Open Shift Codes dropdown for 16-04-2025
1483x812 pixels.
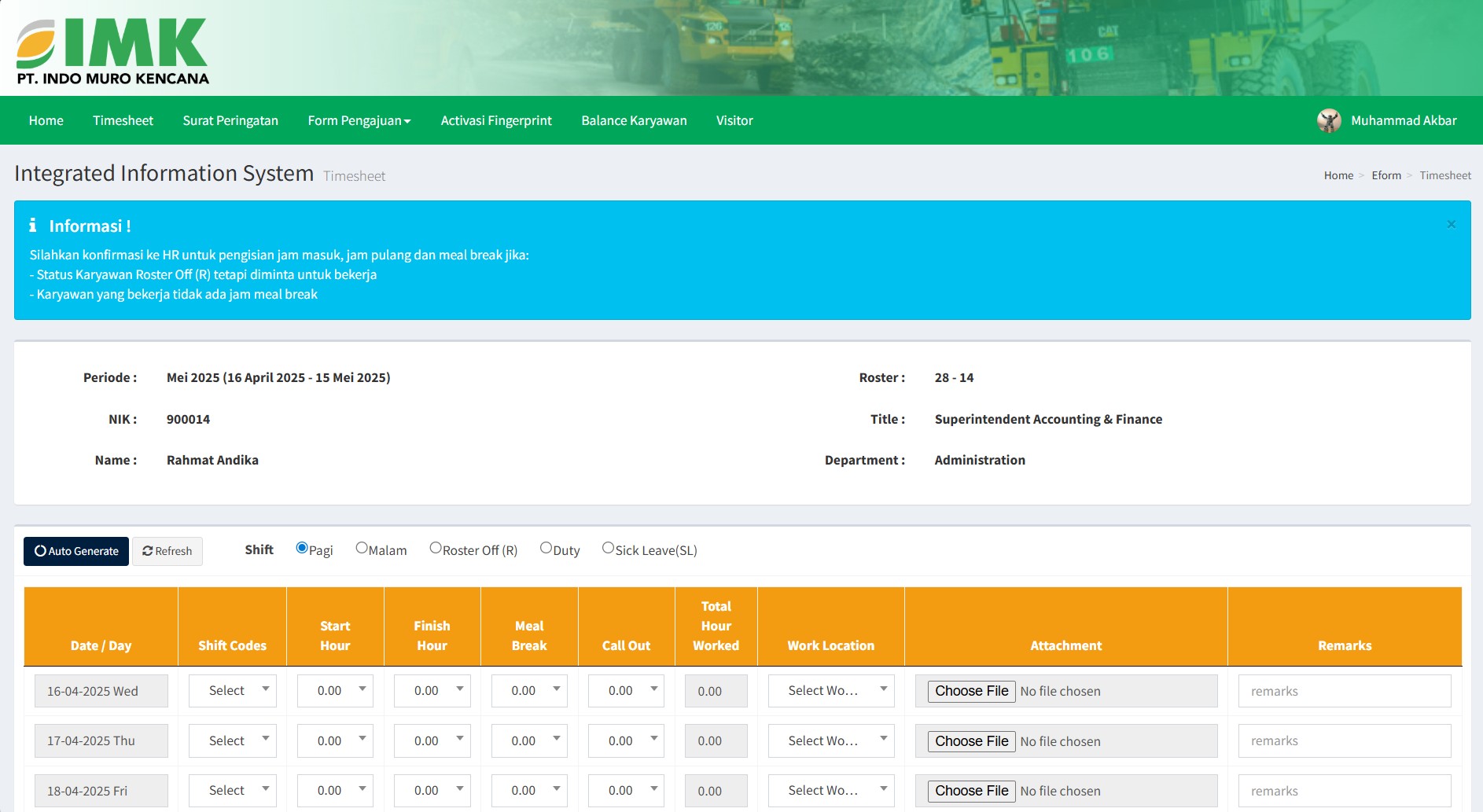coord(233,690)
